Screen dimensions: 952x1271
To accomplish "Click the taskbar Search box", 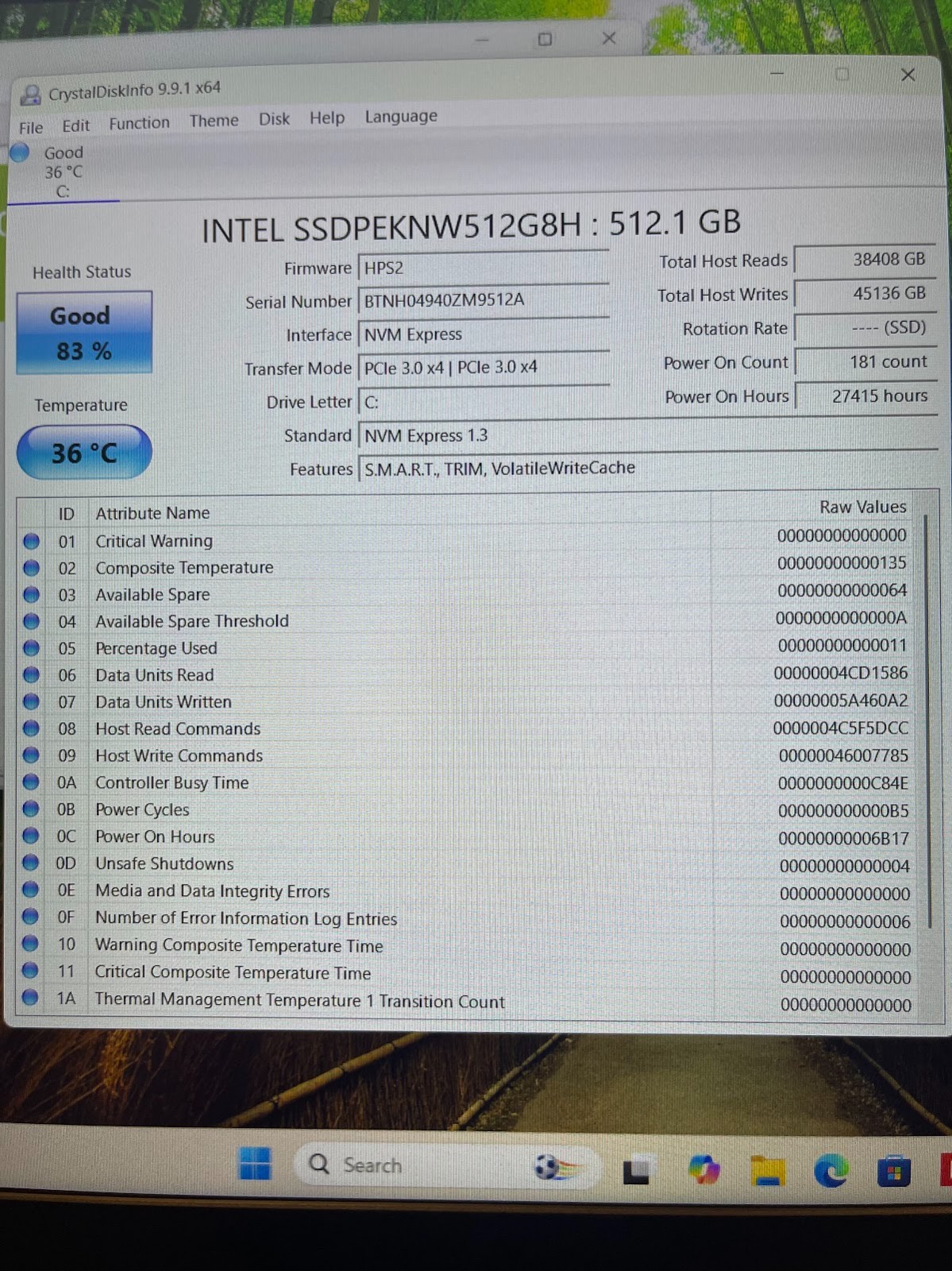I will tap(449, 1166).
